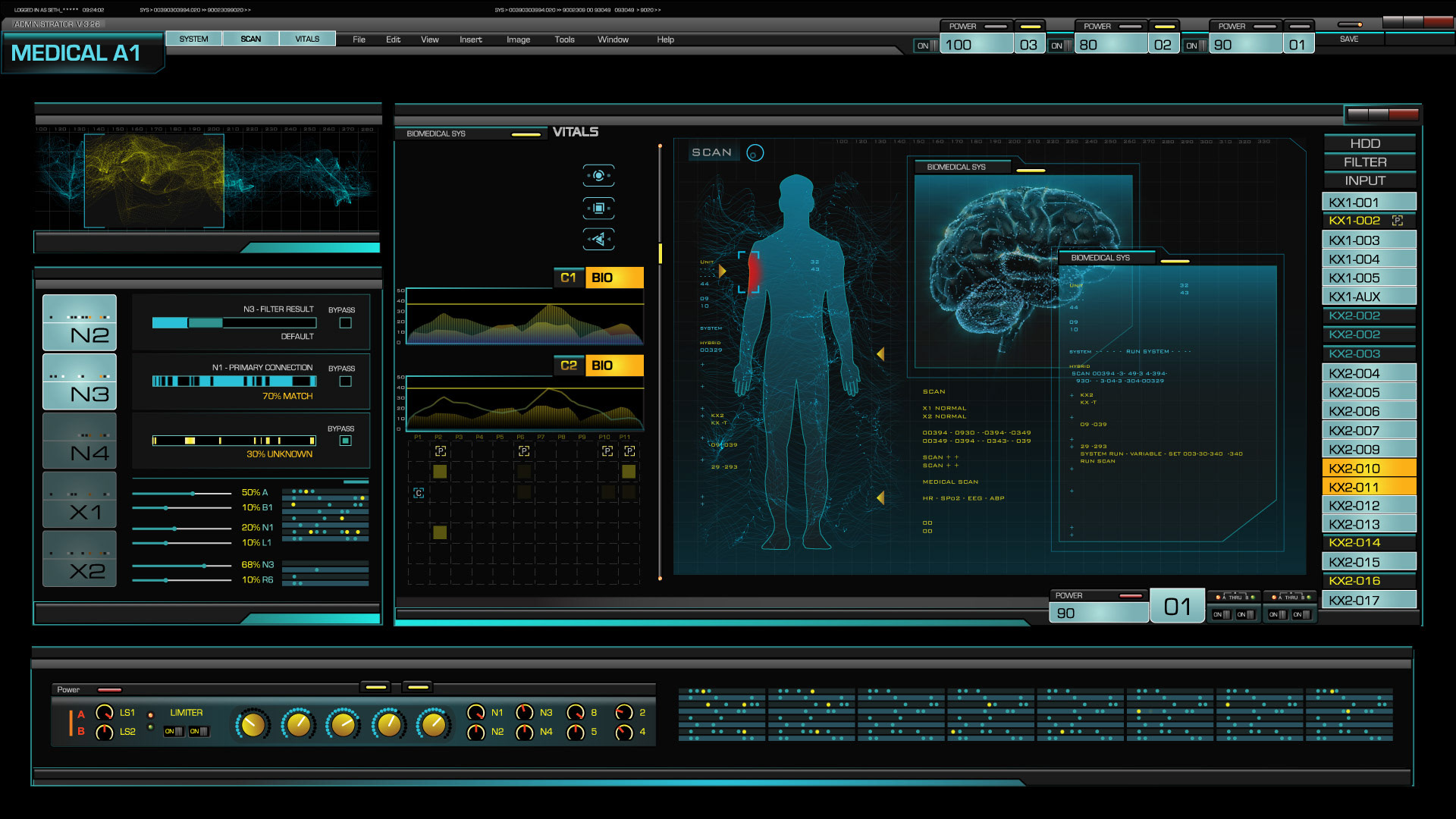Screen dimensions: 1456x819
Task: Switch to the VITALS tab
Action: tap(307, 39)
